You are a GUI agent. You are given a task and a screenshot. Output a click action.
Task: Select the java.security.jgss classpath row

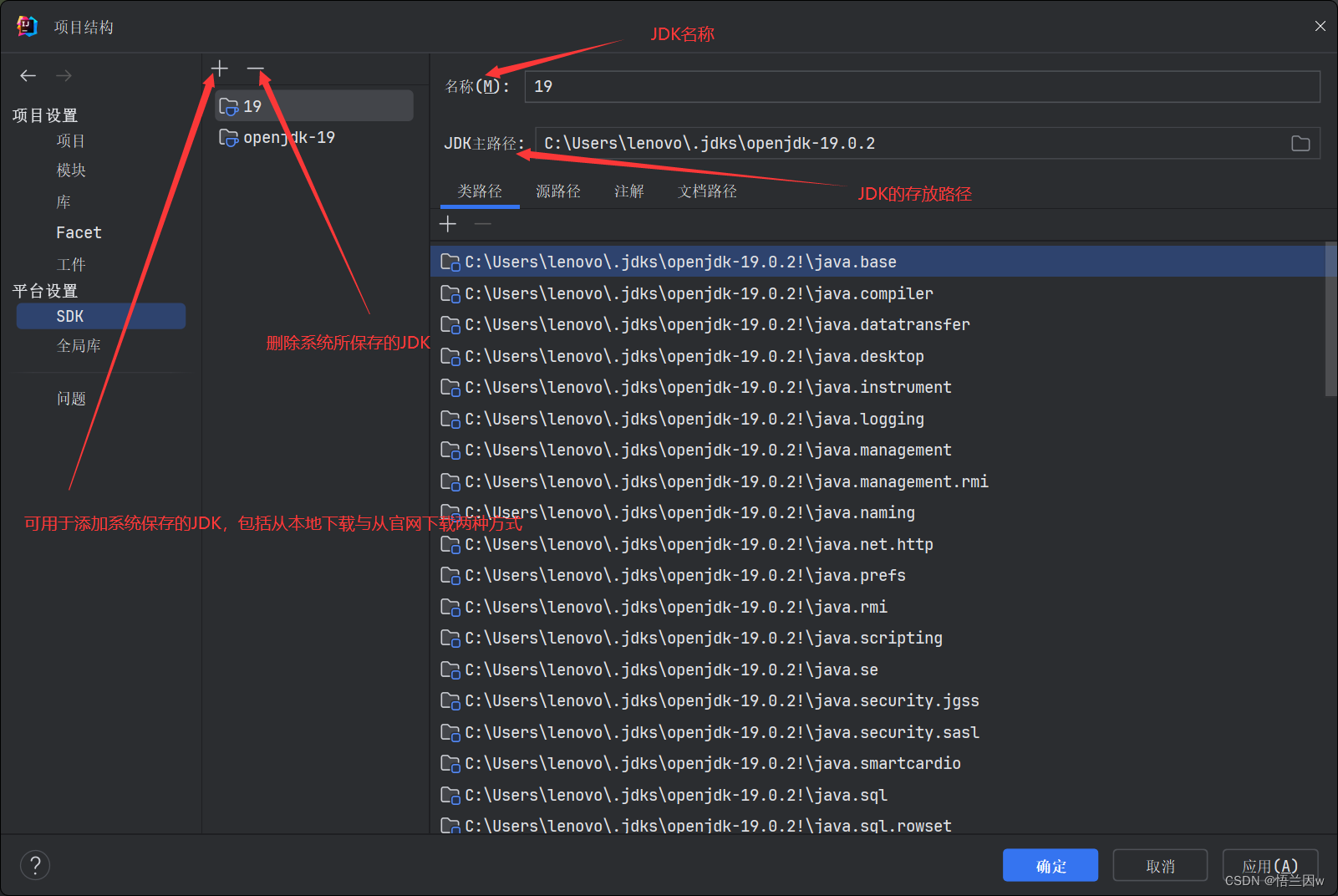(x=878, y=700)
